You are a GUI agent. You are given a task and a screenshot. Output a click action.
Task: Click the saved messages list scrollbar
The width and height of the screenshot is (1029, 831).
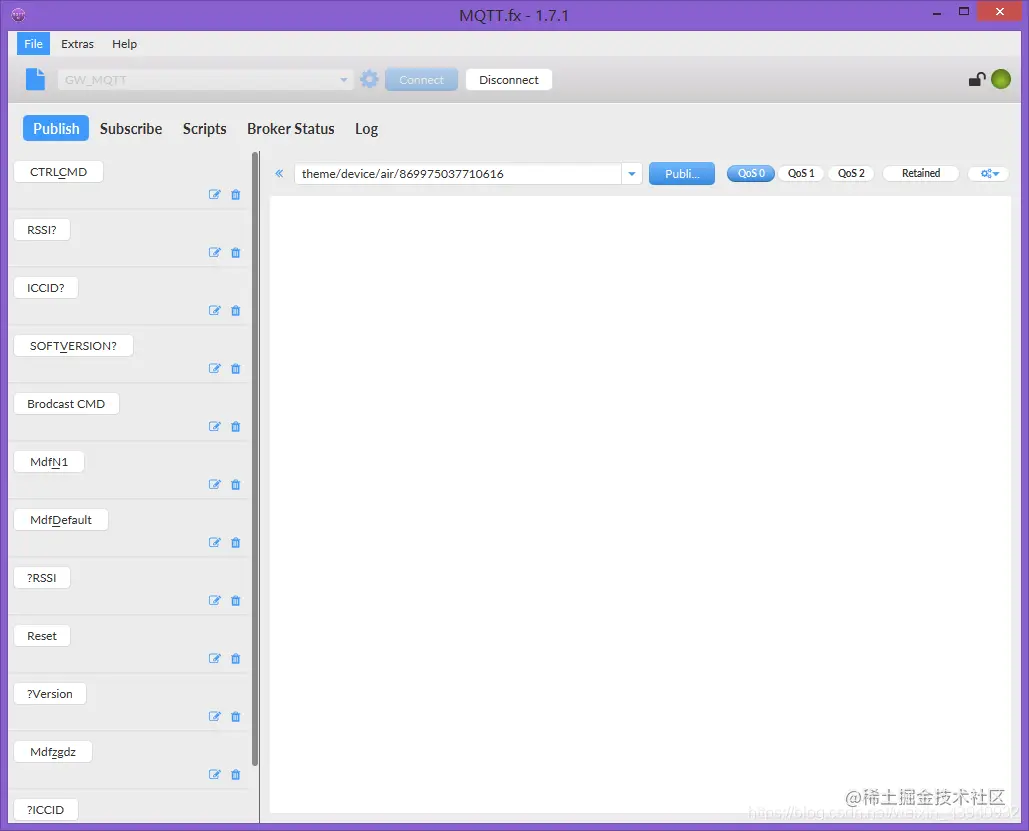(255, 459)
